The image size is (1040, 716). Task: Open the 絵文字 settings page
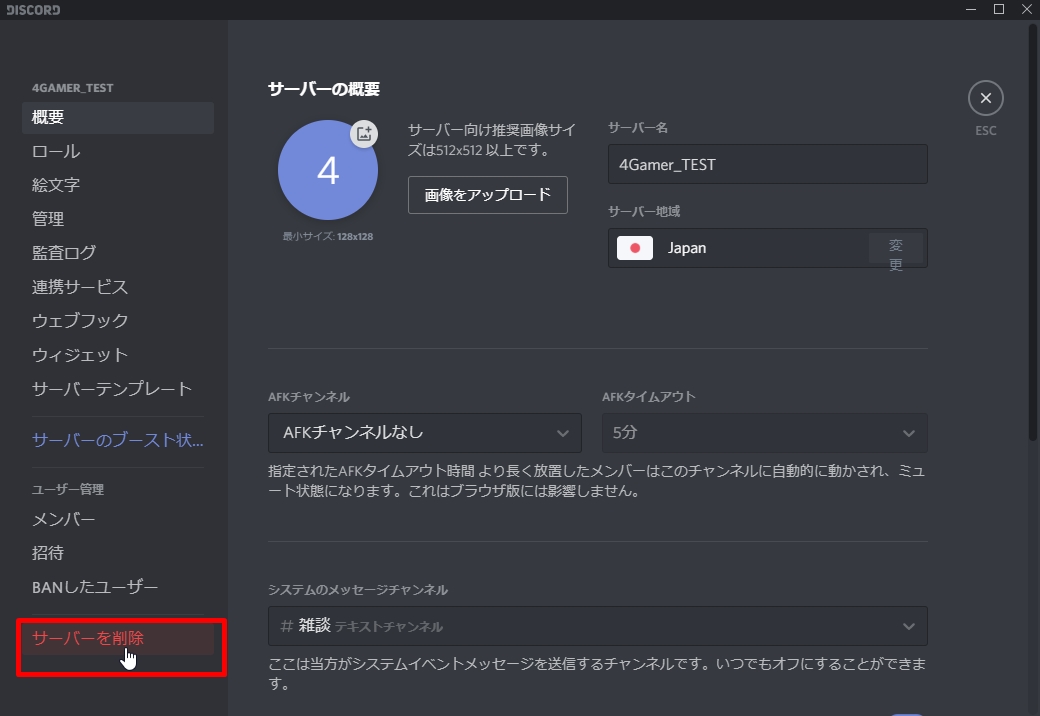pos(56,186)
